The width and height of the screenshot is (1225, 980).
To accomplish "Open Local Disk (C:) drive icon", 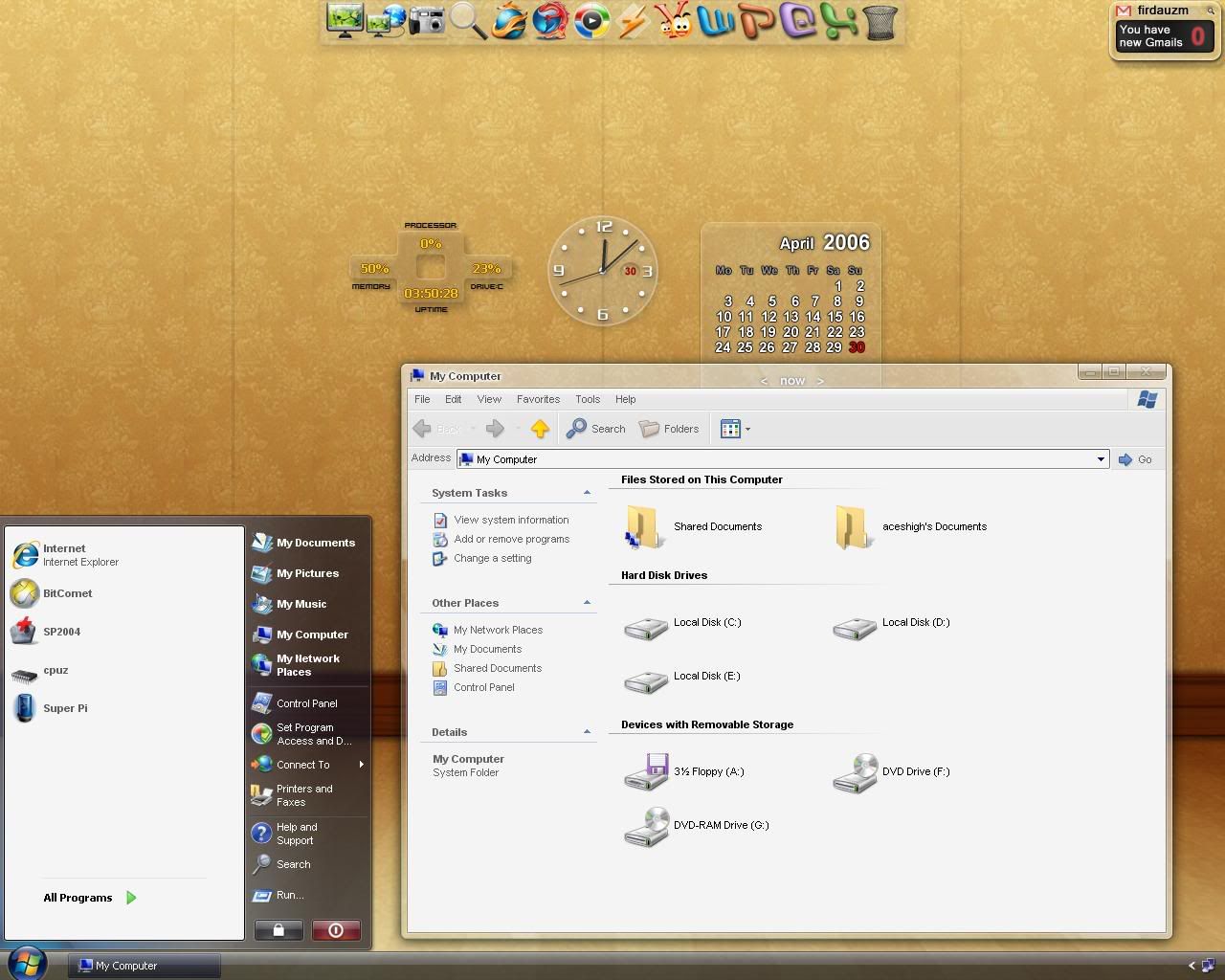I will point(646,628).
